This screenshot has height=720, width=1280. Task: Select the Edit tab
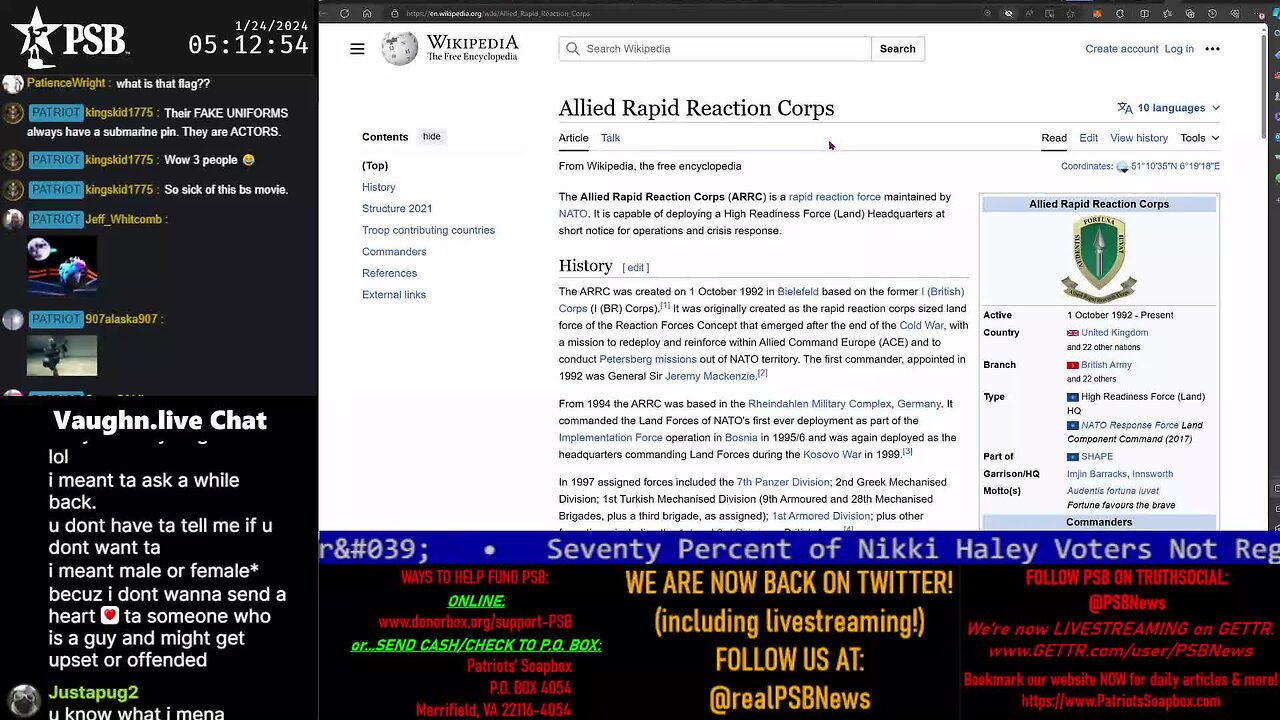pos(1088,138)
